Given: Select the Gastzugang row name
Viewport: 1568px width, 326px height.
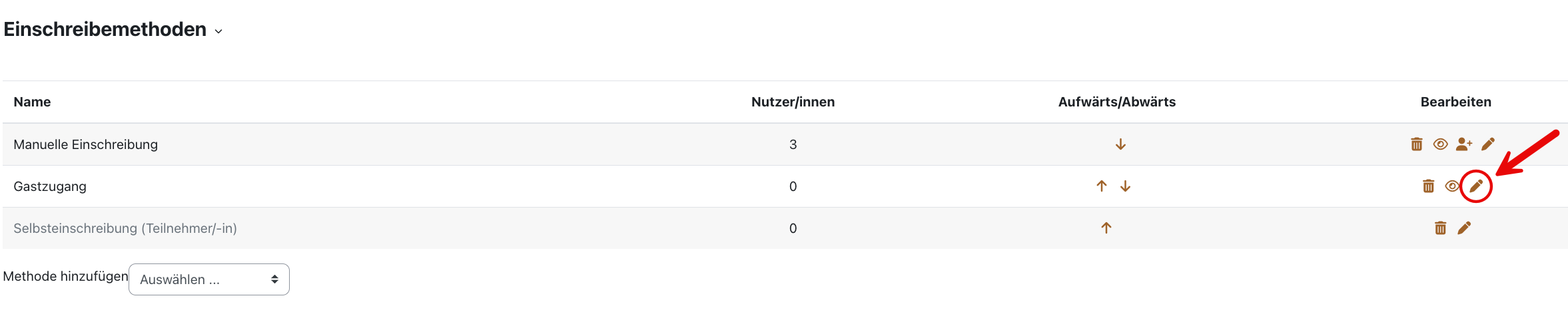Looking at the screenshot, I should (50, 186).
